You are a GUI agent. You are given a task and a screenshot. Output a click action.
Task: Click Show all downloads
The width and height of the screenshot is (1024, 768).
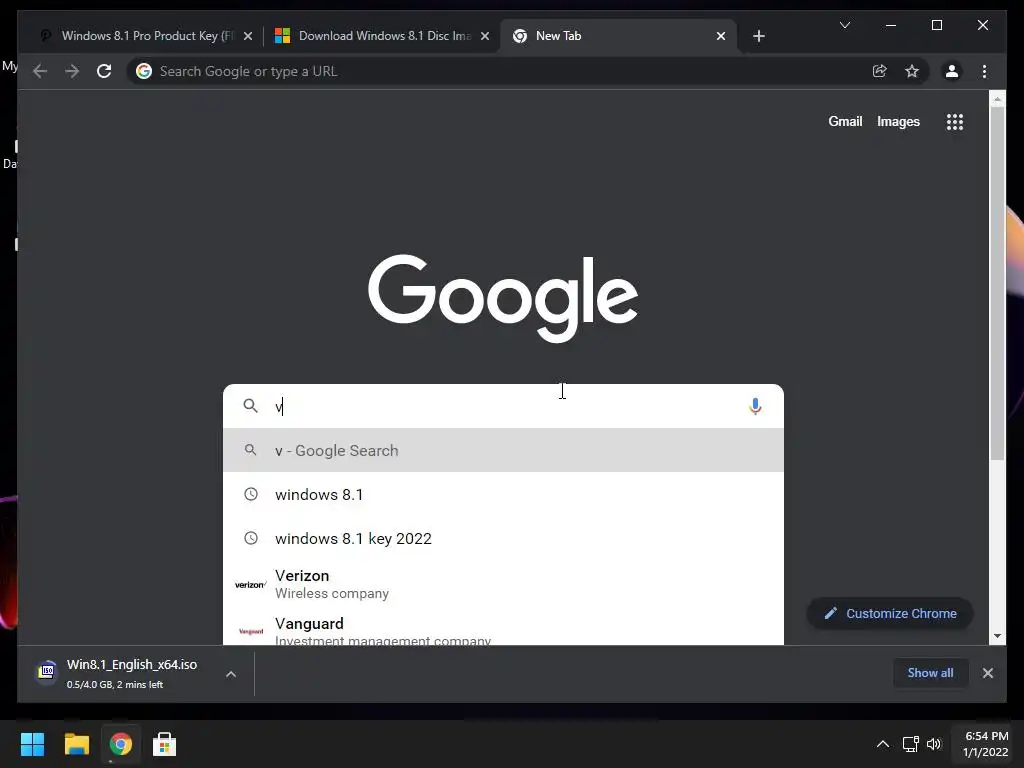pyautogui.click(x=930, y=673)
